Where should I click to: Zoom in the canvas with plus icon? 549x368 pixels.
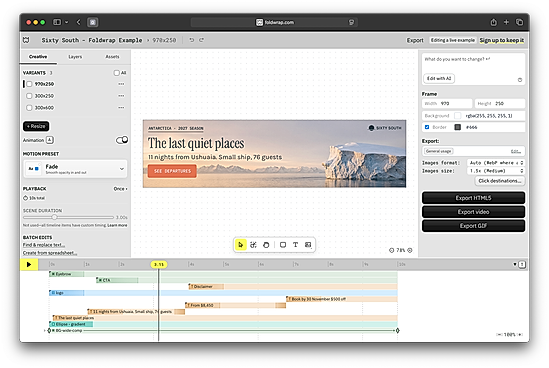(x=410, y=250)
